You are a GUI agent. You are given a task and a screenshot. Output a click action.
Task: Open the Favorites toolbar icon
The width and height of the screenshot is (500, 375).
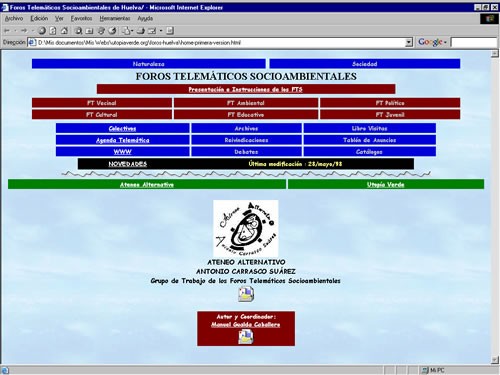(x=89, y=31)
